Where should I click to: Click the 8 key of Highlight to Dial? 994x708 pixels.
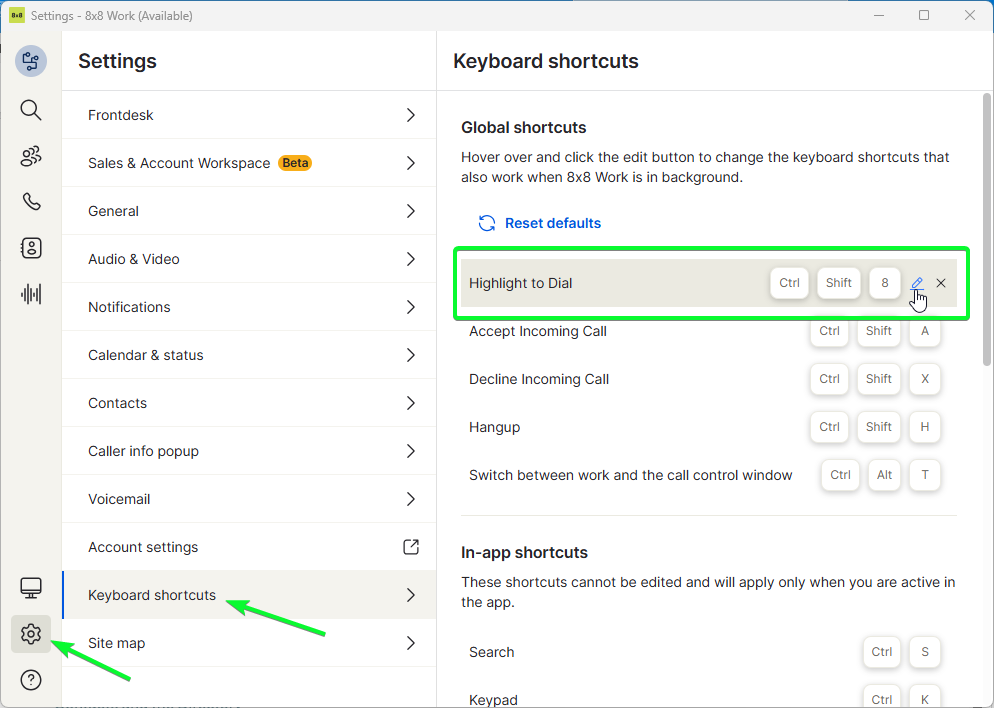tap(885, 283)
